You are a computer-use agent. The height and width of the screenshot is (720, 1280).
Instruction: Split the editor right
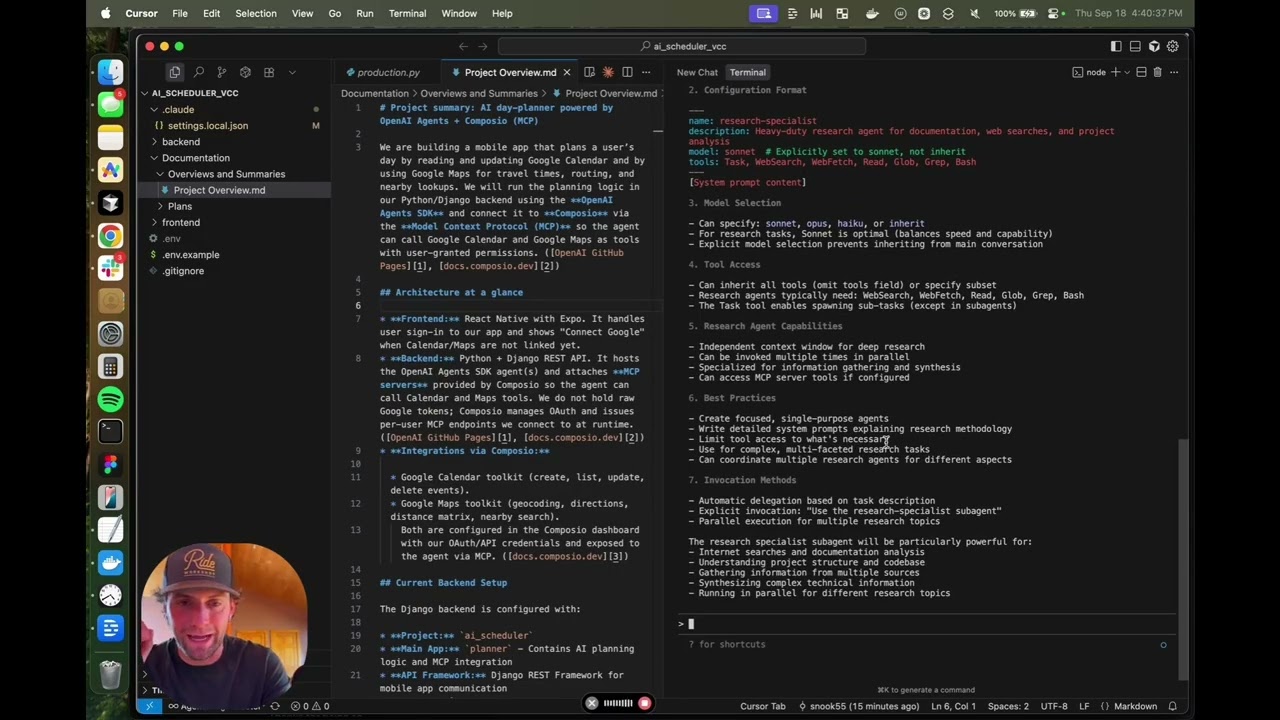(x=627, y=72)
